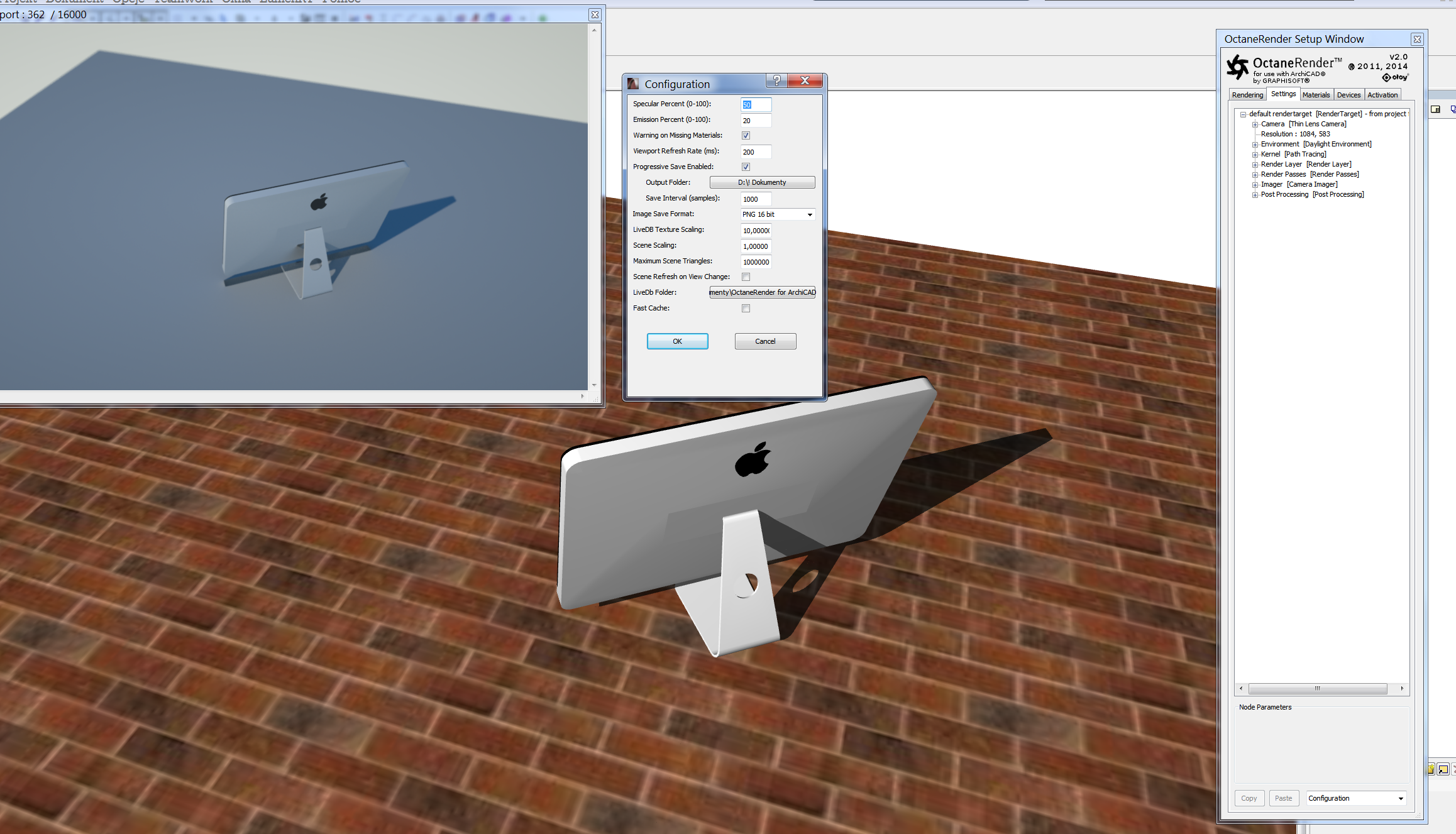This screenshot has width=1456, height=834.
Task: Click the otoy logo in the setup window
Action: coord(1395,77)
